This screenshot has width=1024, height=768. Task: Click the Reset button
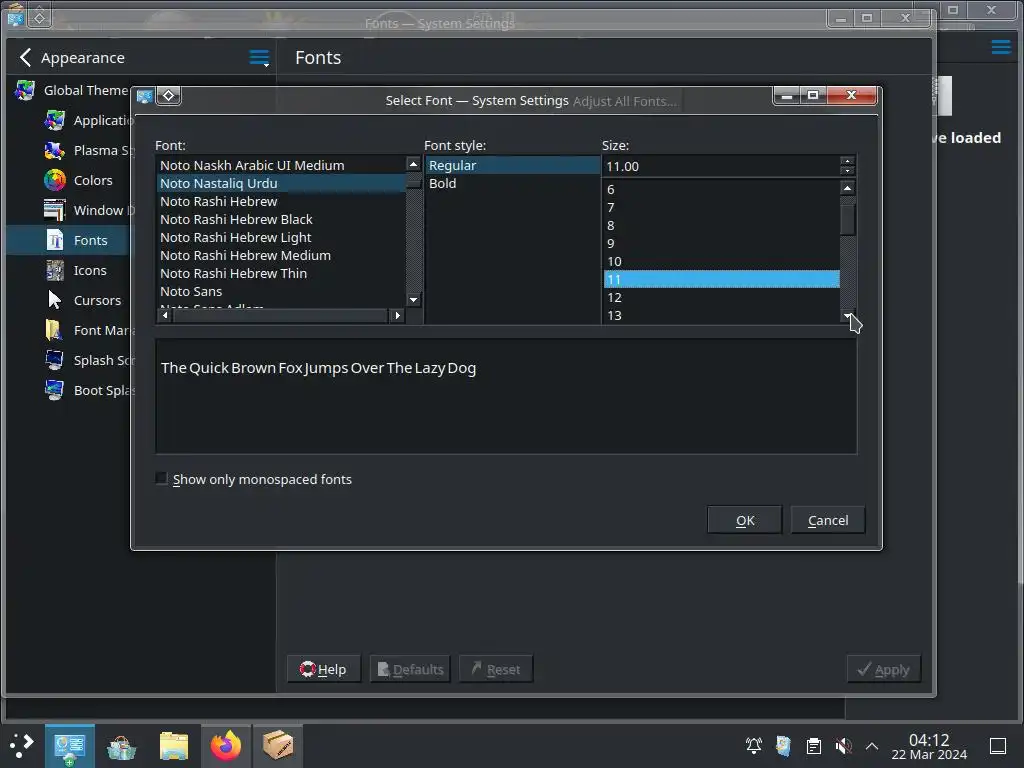tap(496, 669)
